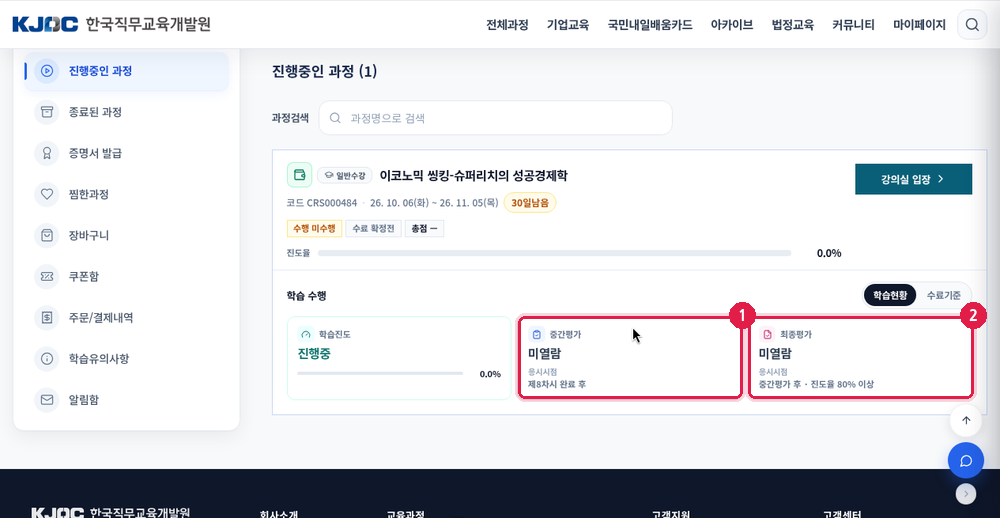Click the certificate ribbon icon beside 증명서 발급

[x=47, y=153]
